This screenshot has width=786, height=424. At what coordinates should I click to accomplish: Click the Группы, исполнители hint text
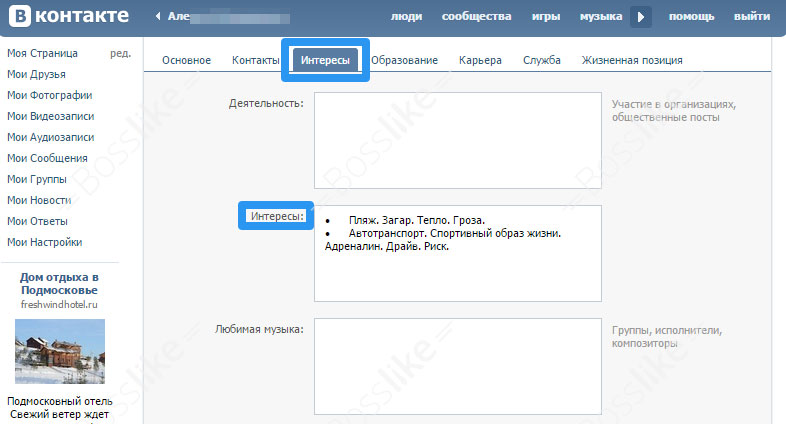pos(667,337)
